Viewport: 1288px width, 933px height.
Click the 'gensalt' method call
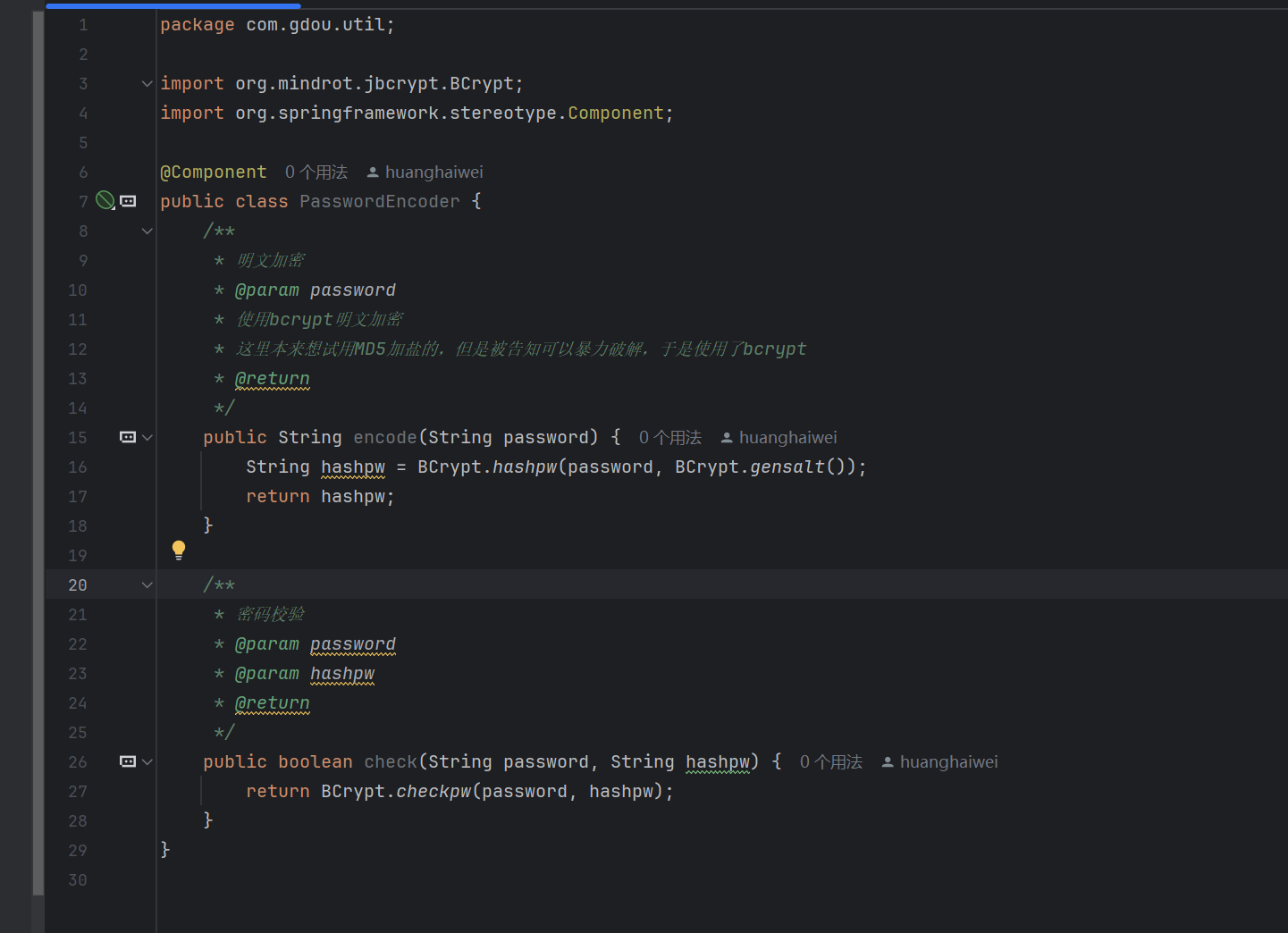point(787,466)
